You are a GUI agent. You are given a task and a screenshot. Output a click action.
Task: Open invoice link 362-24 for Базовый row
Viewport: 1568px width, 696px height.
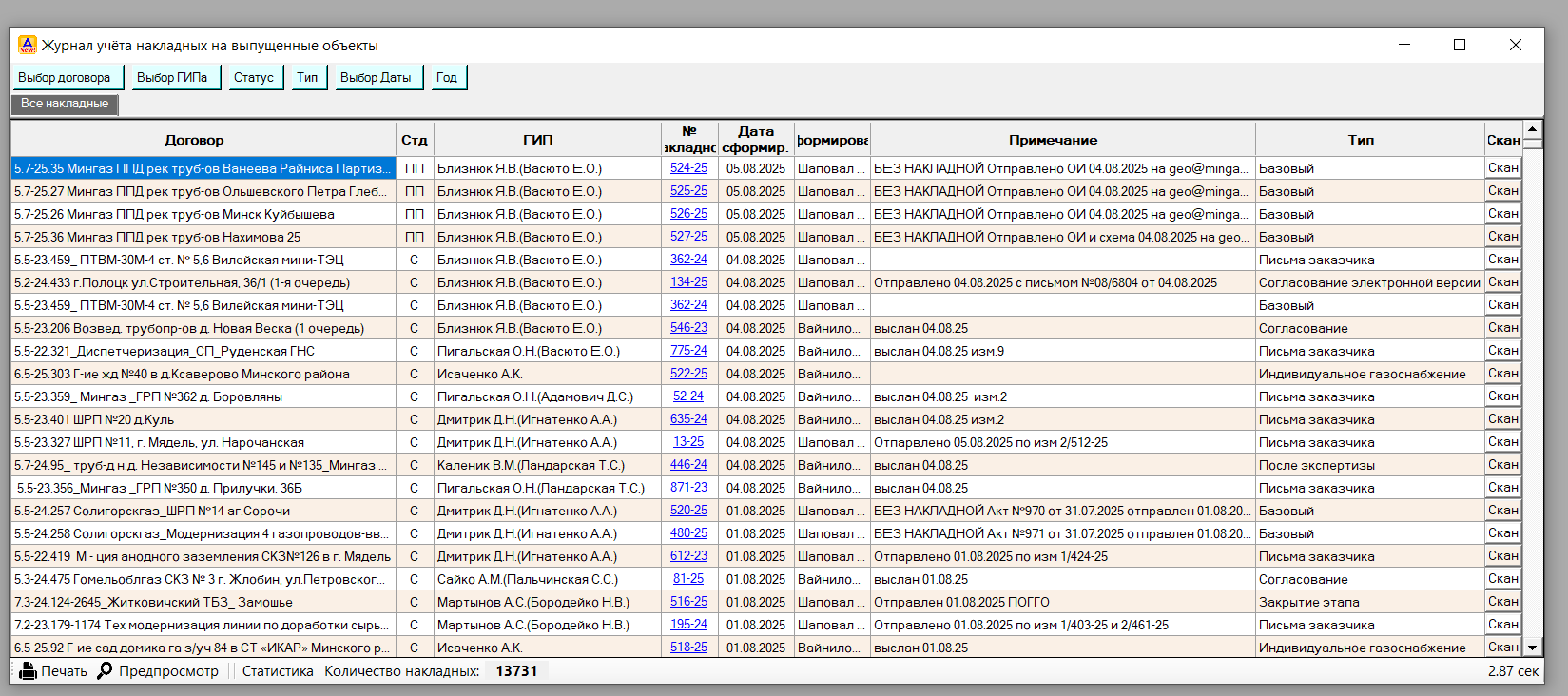(x=688, y=305)
